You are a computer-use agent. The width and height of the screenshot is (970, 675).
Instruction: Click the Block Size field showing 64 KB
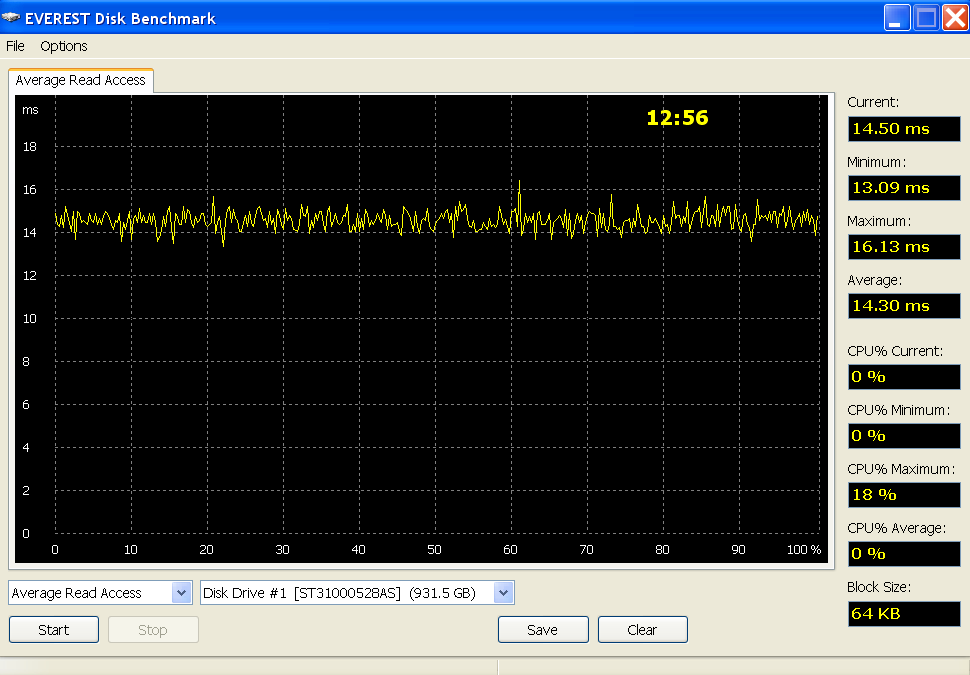pos(903,613)
